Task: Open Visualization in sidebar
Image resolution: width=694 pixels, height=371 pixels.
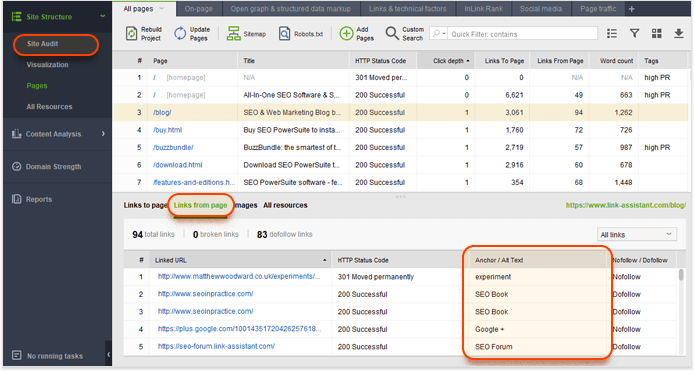Action: point(47,65)
